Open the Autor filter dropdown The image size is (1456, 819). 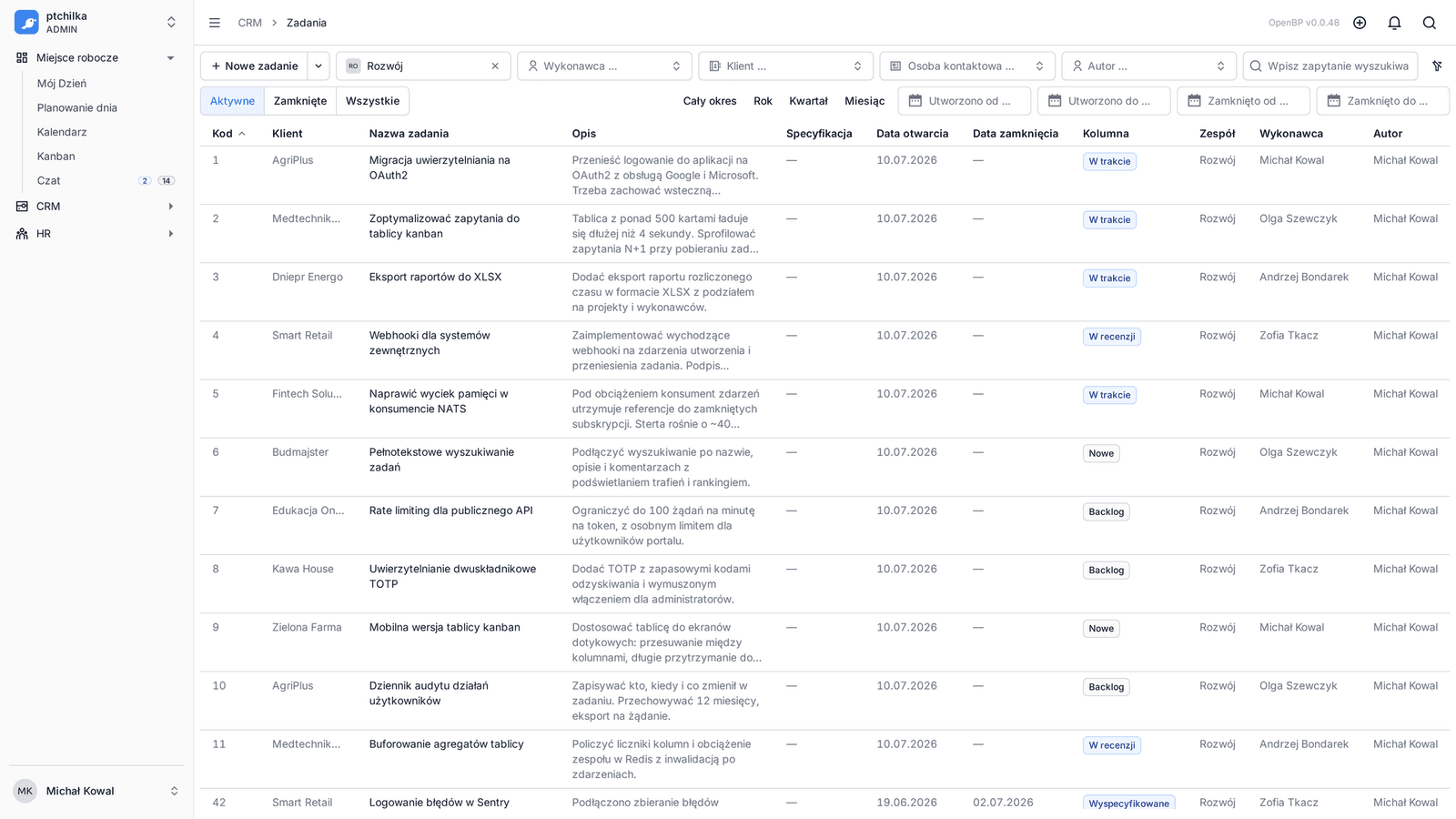[x=1149, y=66]
